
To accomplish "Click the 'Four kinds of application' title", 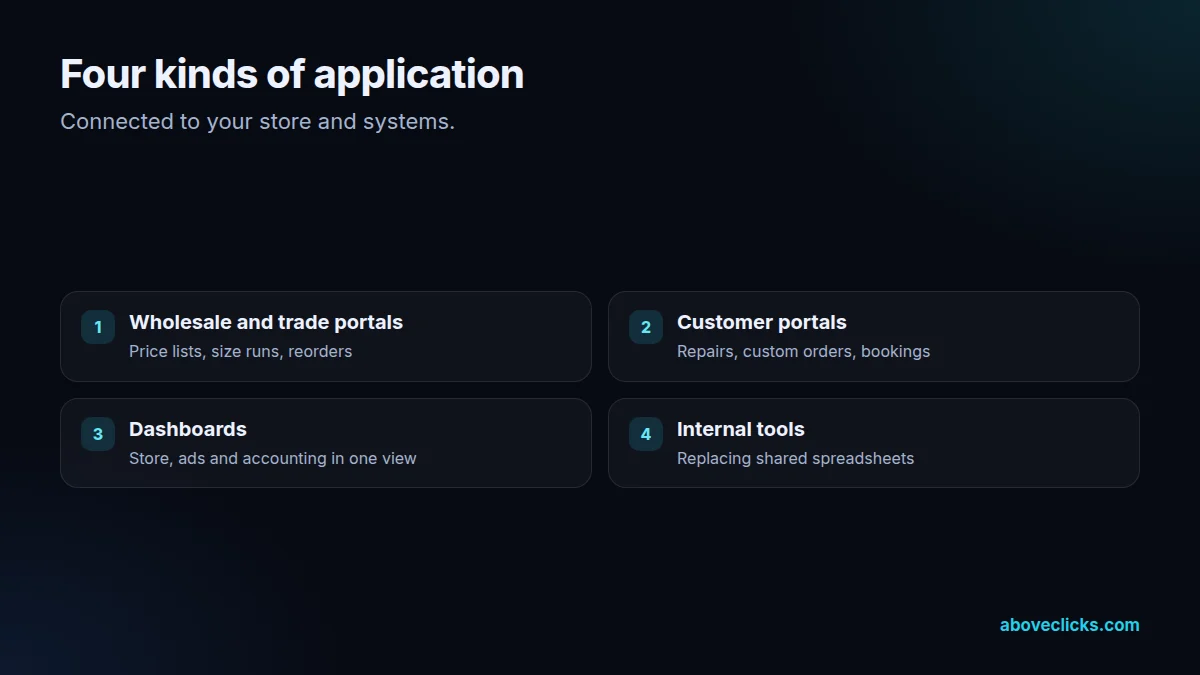I will [x=292, y=74].
